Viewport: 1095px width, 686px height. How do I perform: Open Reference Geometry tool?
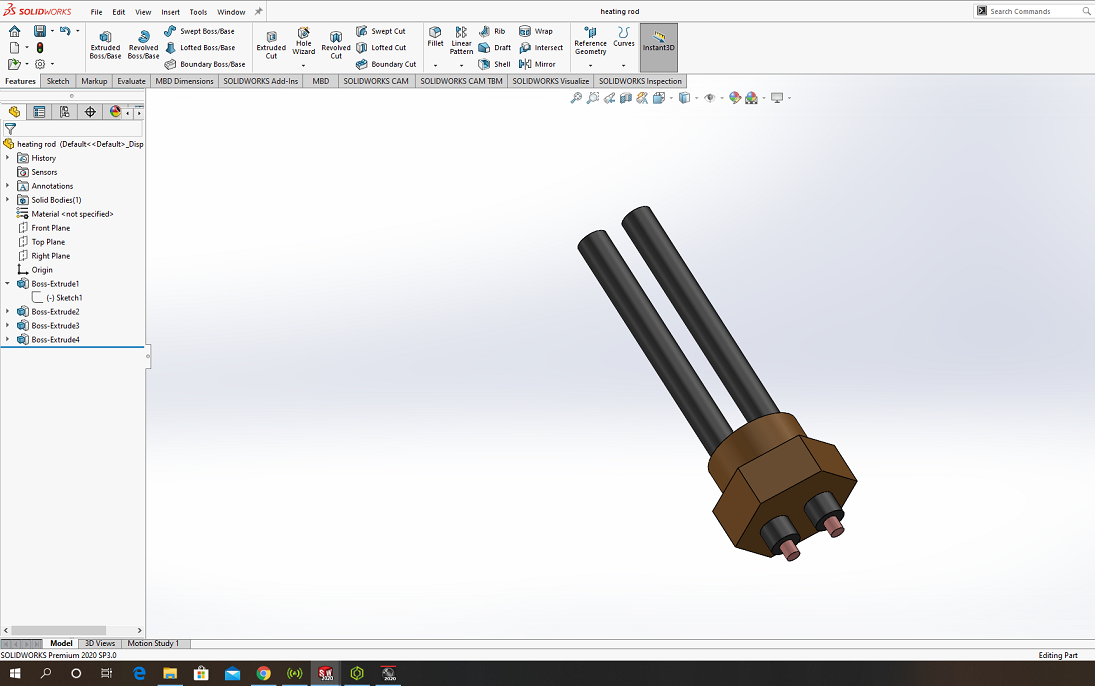click(590, 41)
